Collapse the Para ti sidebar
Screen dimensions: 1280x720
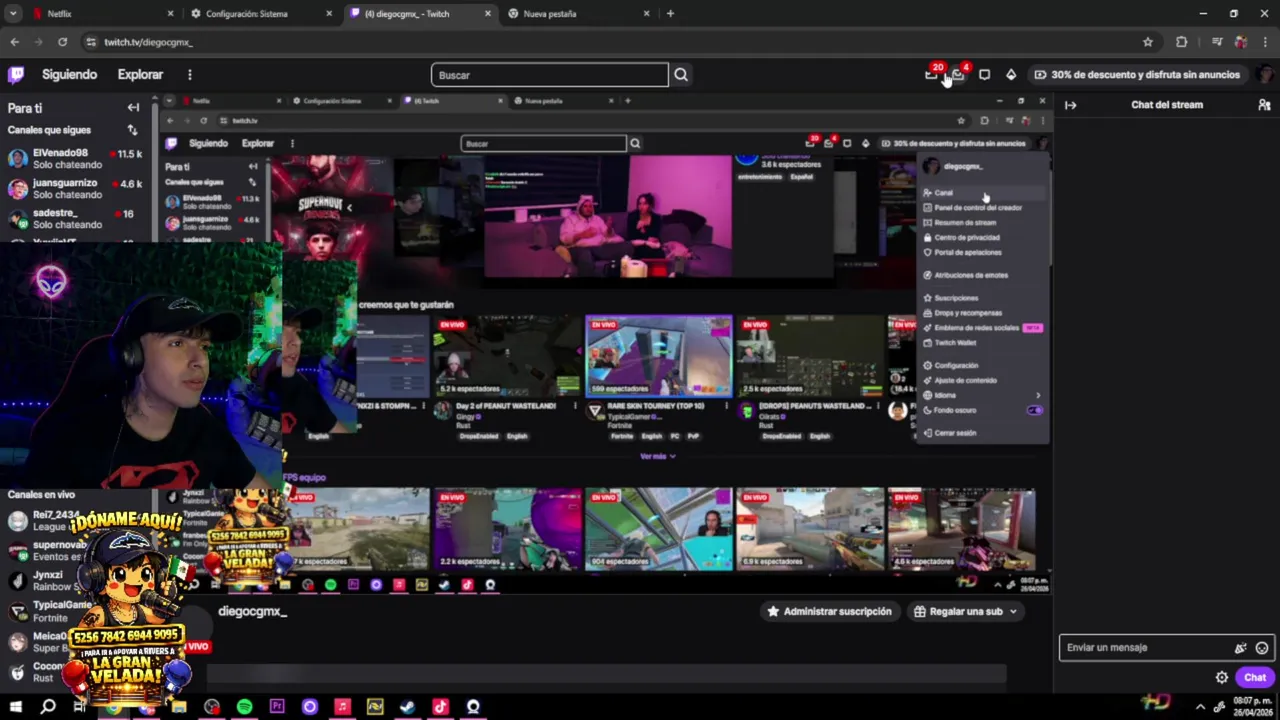tap(133, 108)
